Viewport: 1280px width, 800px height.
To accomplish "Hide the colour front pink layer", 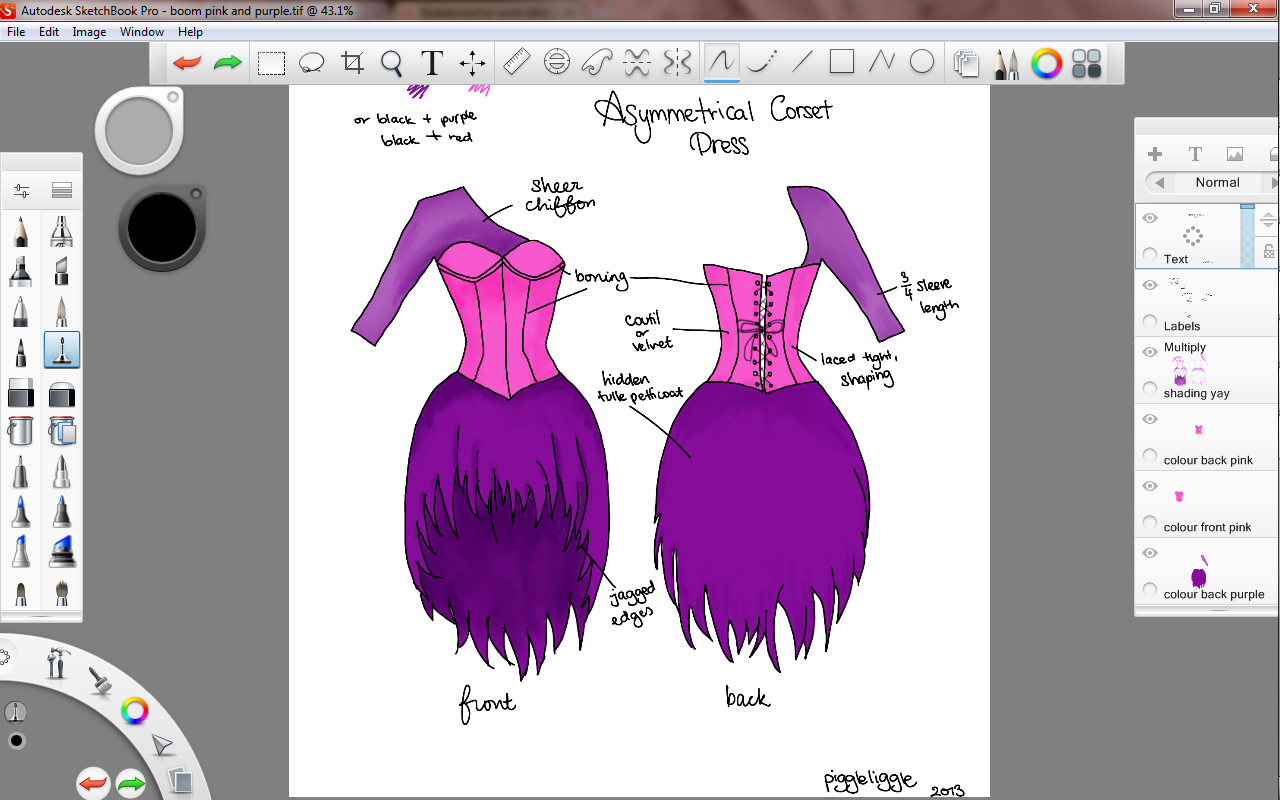I will pyautogui.click(x=1150, y=486).
